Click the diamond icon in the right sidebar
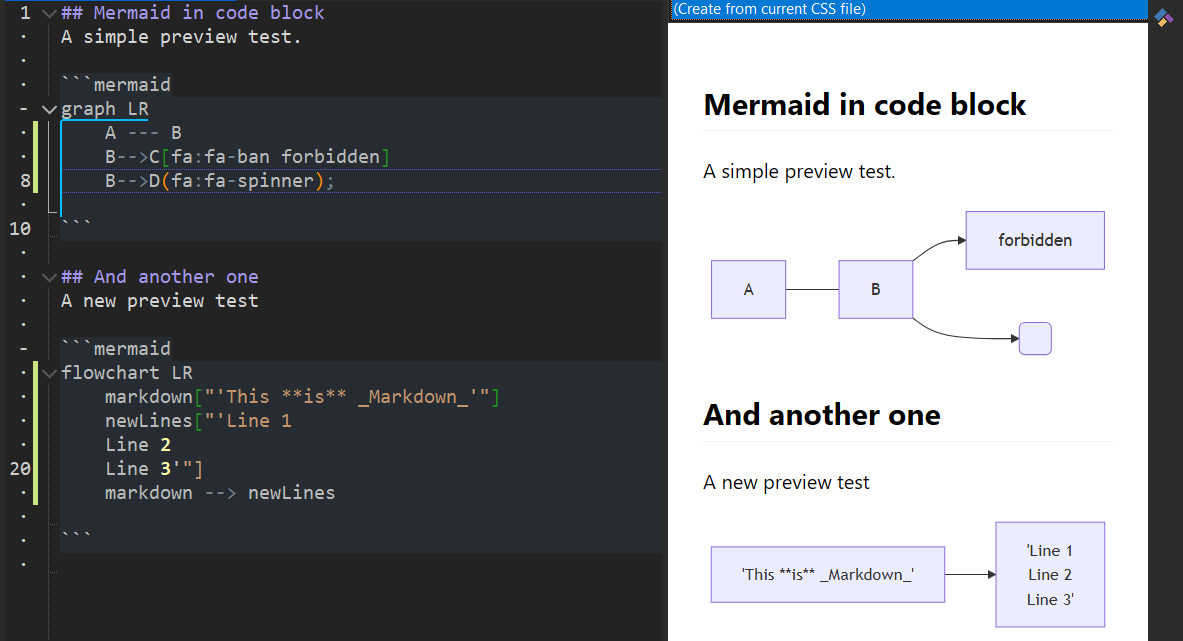This screenshot has height=641, width=1183. pos(1164,18)
